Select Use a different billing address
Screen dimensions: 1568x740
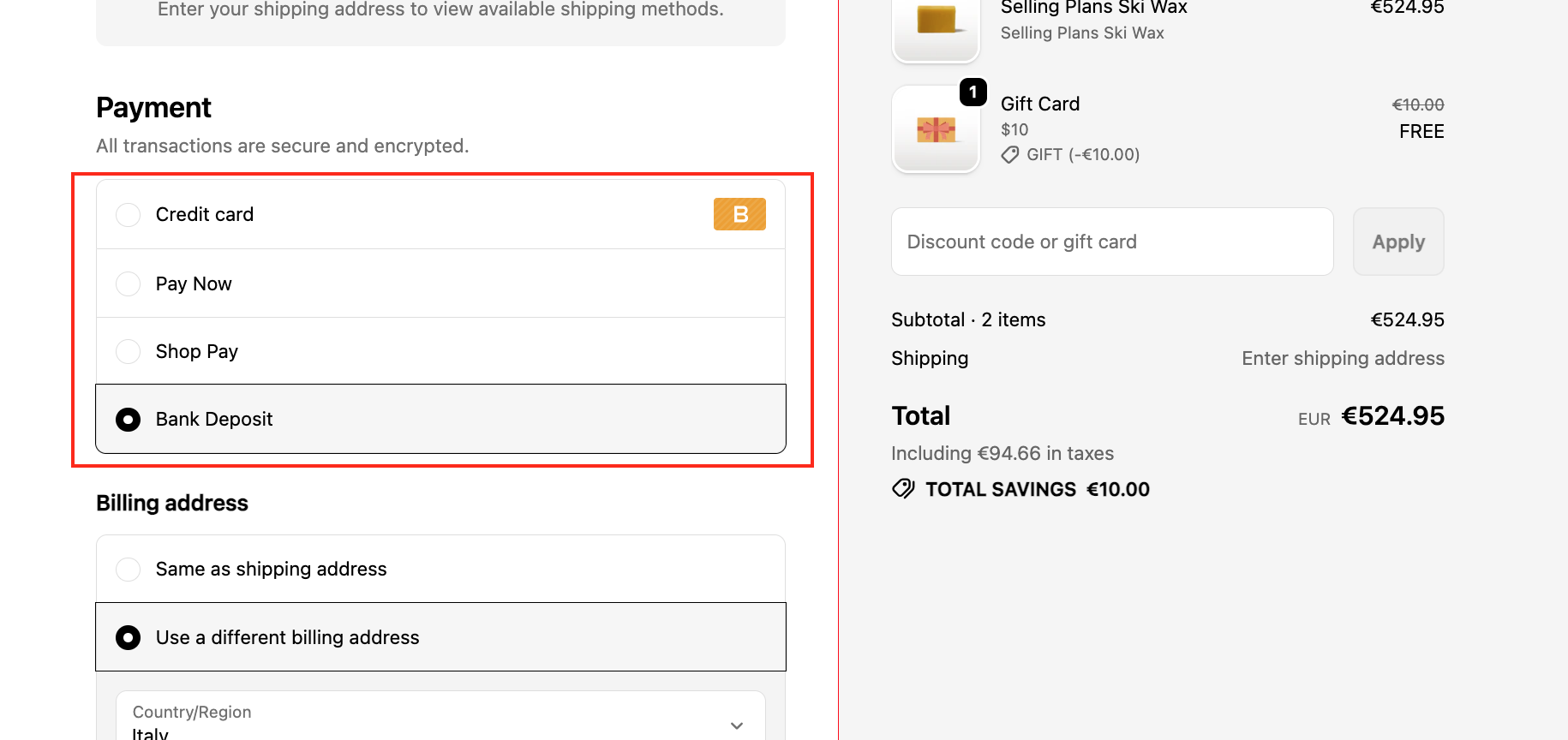pyautogui.click(x=129, y=637)
